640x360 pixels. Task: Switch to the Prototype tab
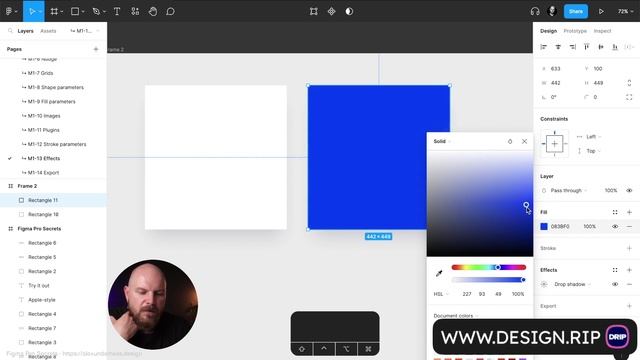tap(575, 31)
